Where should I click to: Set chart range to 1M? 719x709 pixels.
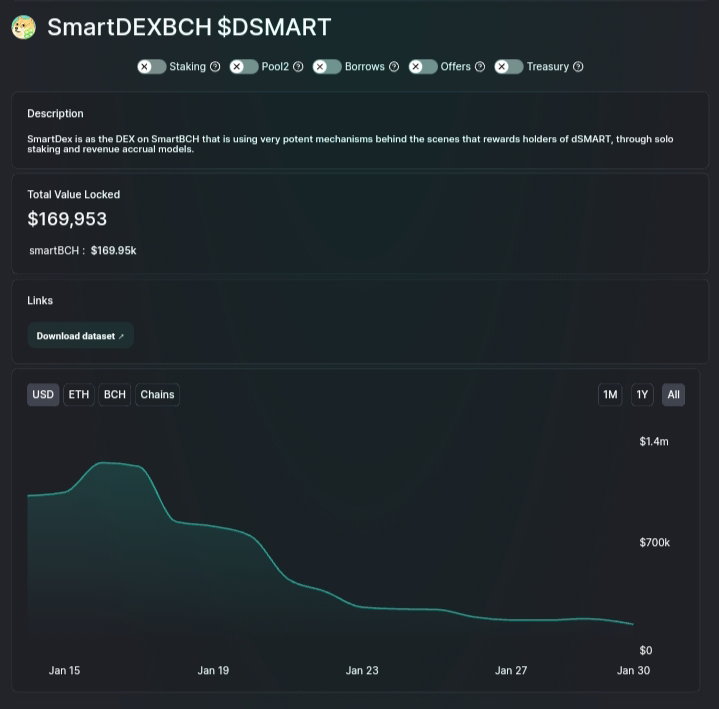click(610, 394)
